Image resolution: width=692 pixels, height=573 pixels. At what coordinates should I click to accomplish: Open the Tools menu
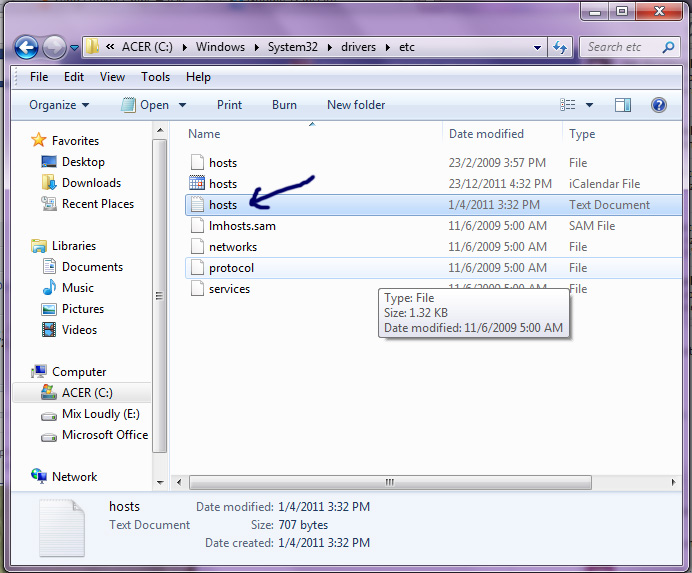click(155, 77)
